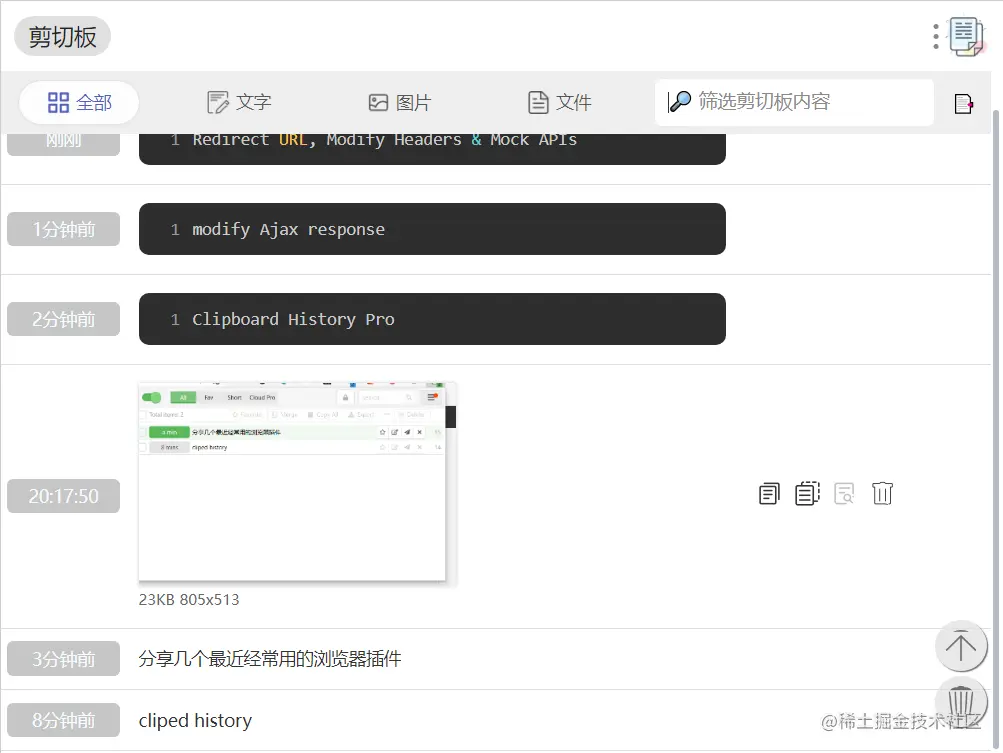Viewport: 1003px width, 753px height.
Task: Click the 20:17:50 timestamp label
Action: pyautogui.click(x=63, y=496)
